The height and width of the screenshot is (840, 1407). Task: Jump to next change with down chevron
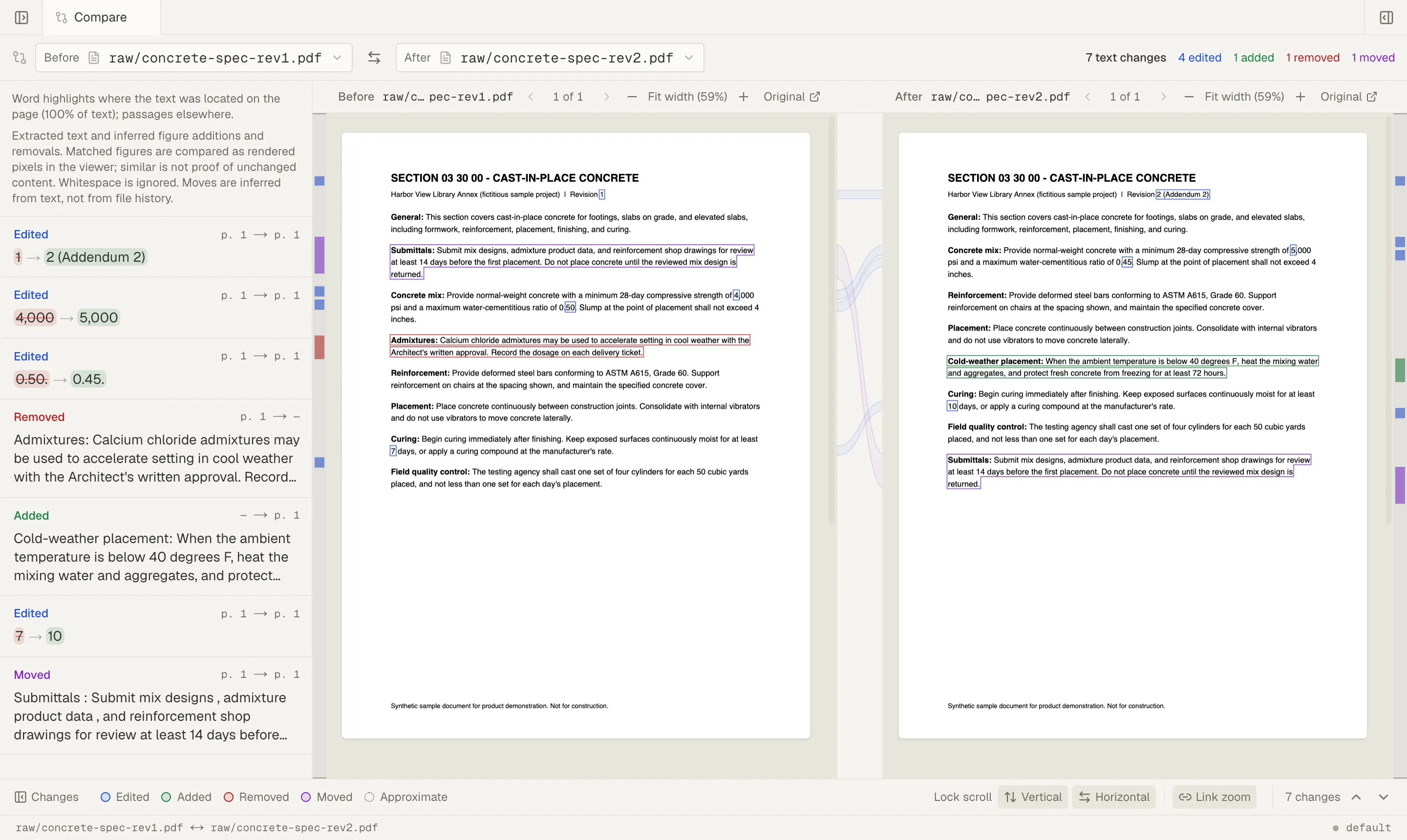click(x=1383, y=797)
